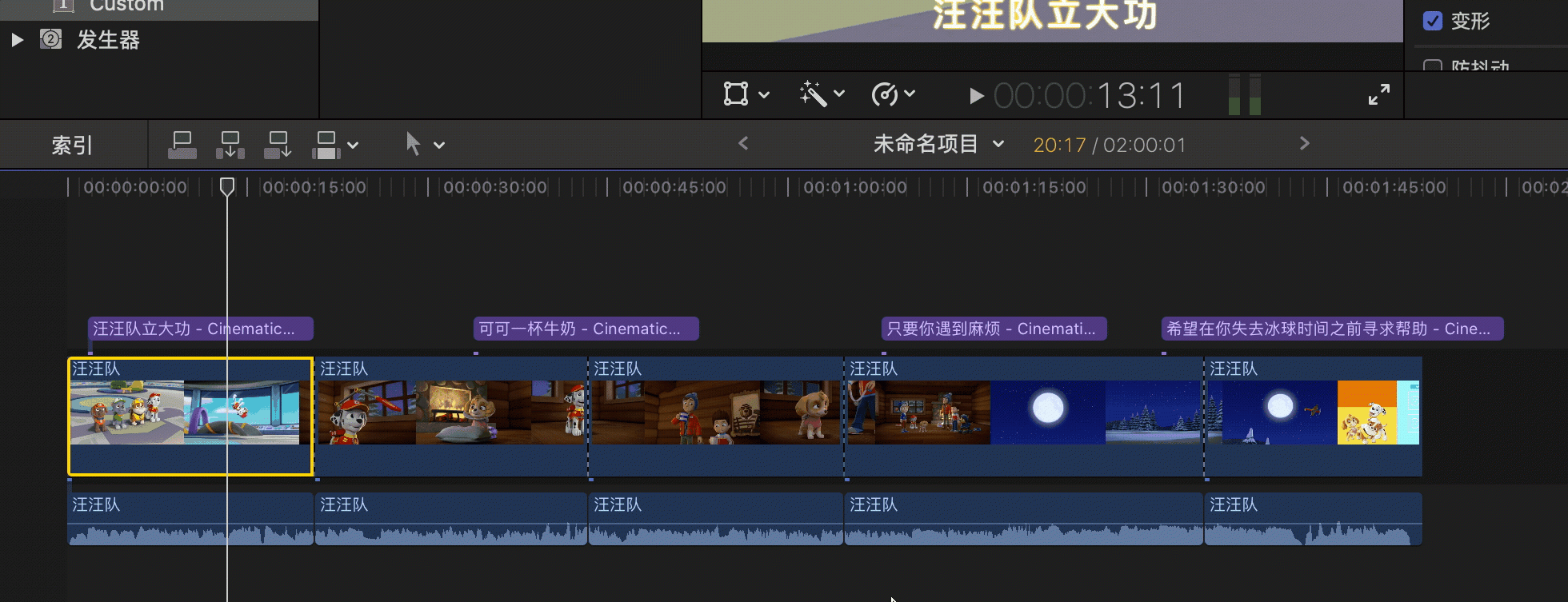Viewport: 1568px width, 602px height.
Task: Click the magic wand enhancements icon
Action: coord(812,94)
